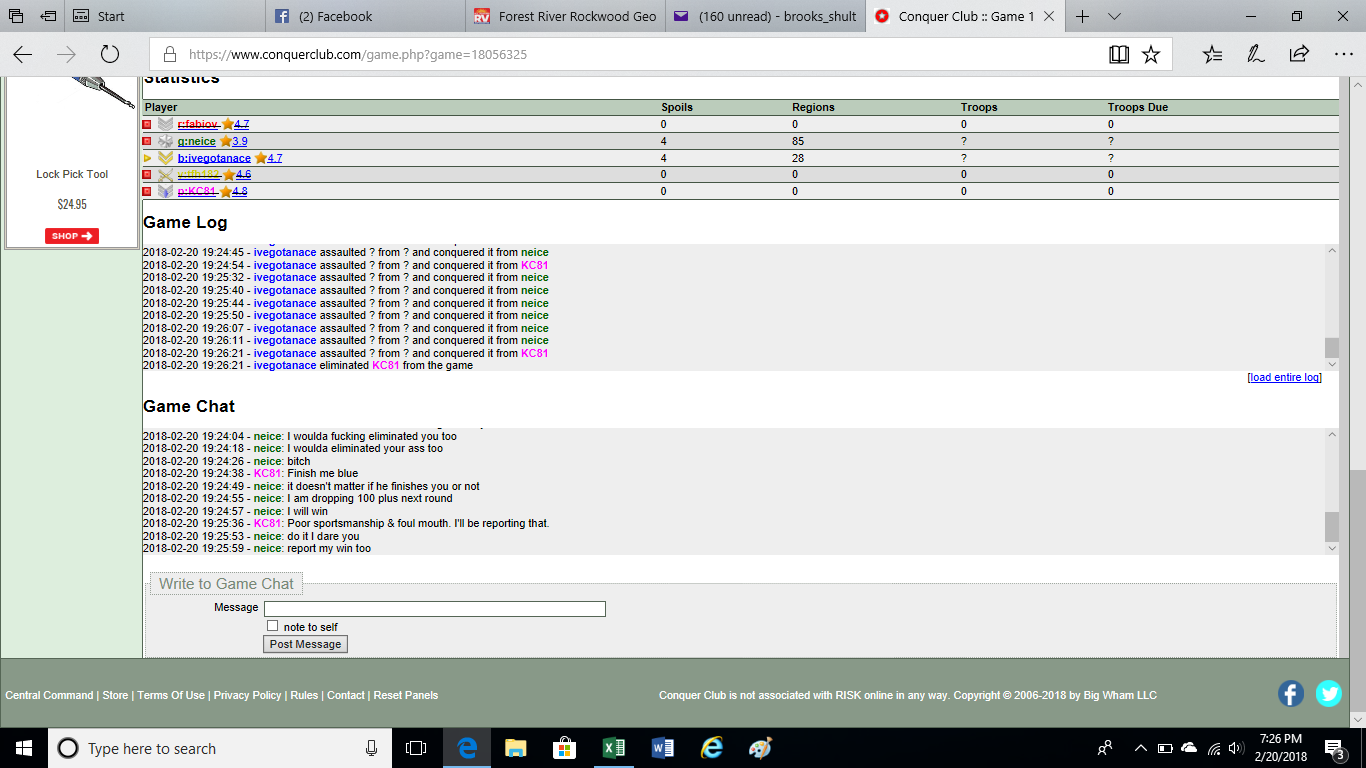Click the load entire log link
The width and height of the screenshot is (1366, 768).
click(x=1284, y=377)
